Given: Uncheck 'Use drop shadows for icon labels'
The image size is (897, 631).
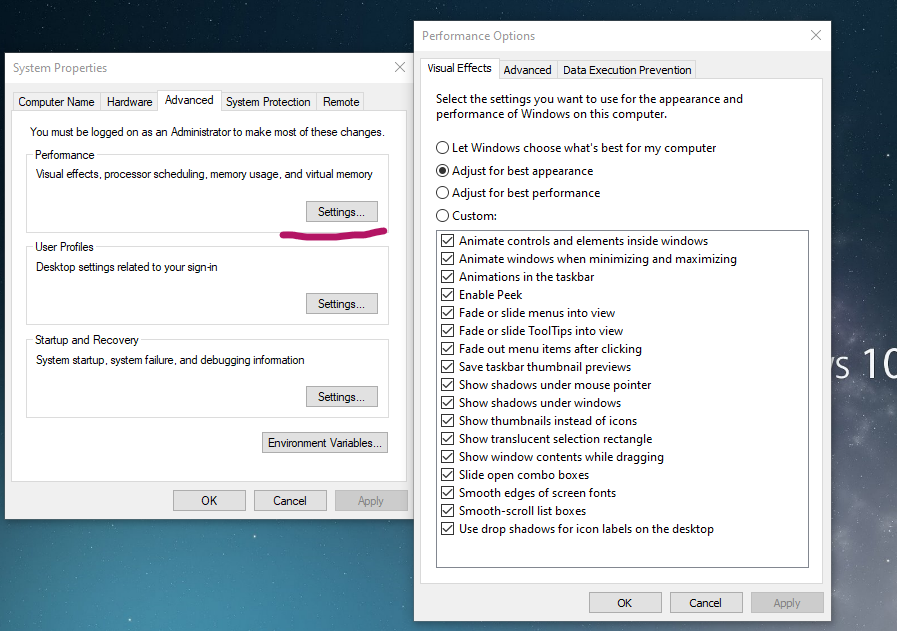Looking at the screenshot, I should click(447, 529).
